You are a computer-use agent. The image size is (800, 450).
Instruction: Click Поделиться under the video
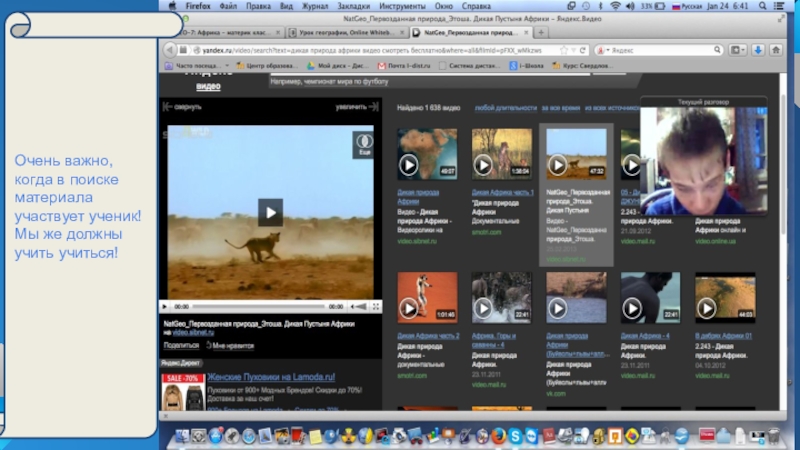181,345
